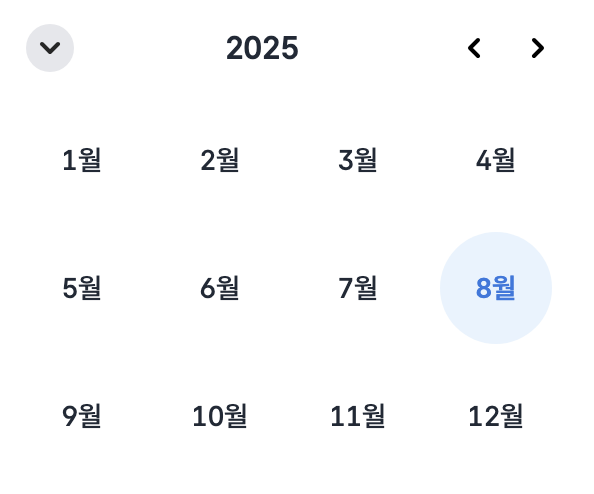594x494 pixels.
Task: Pick 11월 in the grid
Action: pyautogui.click(x=358, y=416)
